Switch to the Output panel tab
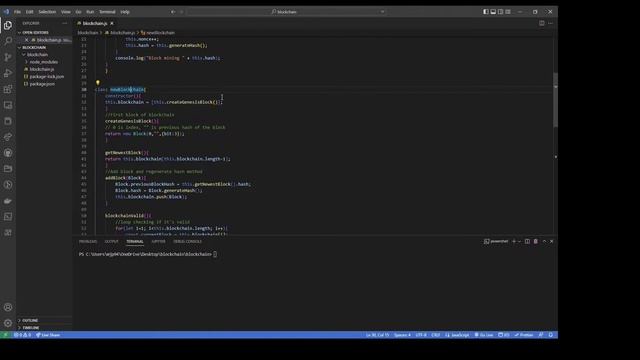This screenshot has height=360, width=640. click(x=111, y=242)
